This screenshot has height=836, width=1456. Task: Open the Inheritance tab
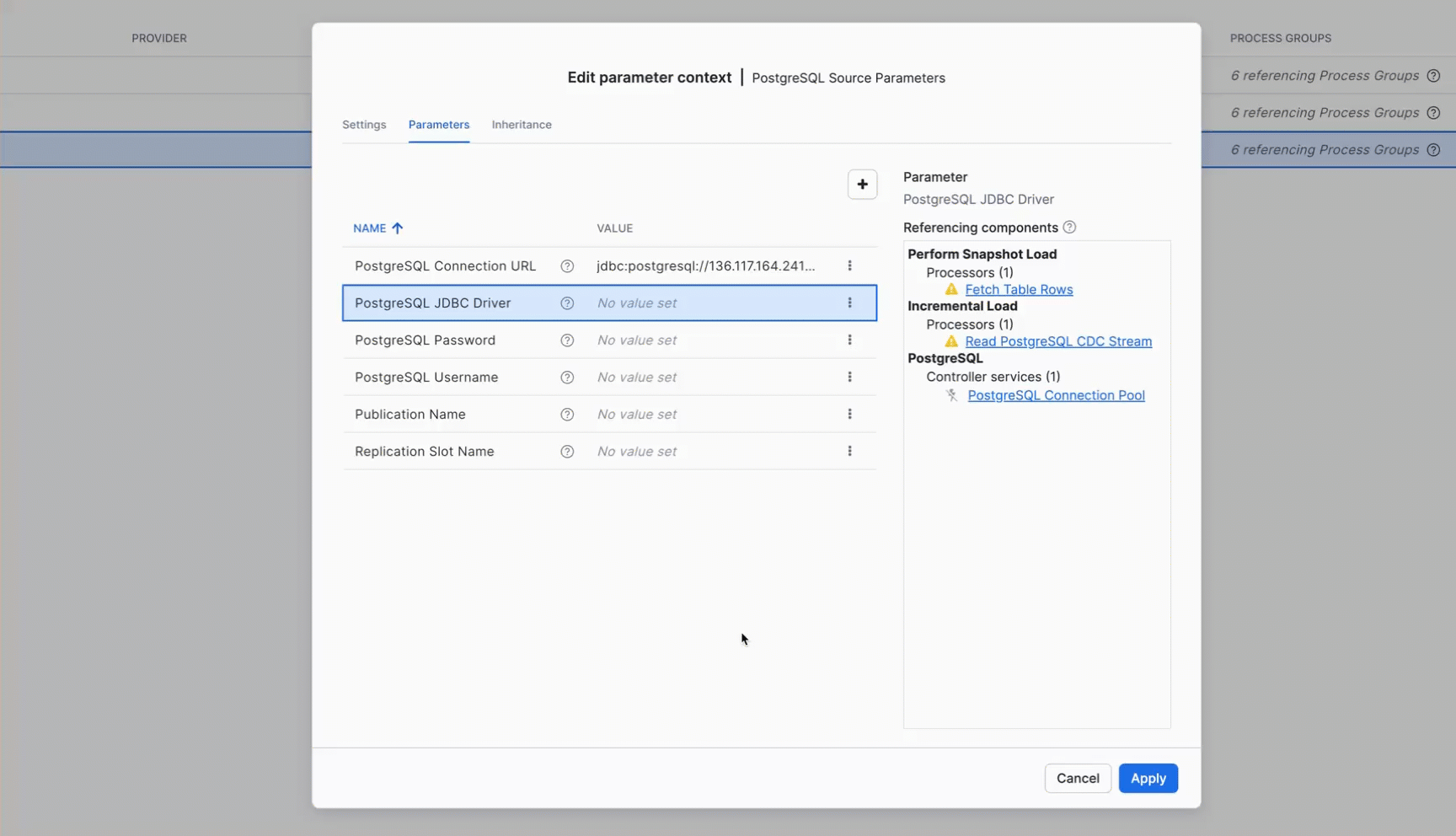pyautogui.click(x=522, y=125)
